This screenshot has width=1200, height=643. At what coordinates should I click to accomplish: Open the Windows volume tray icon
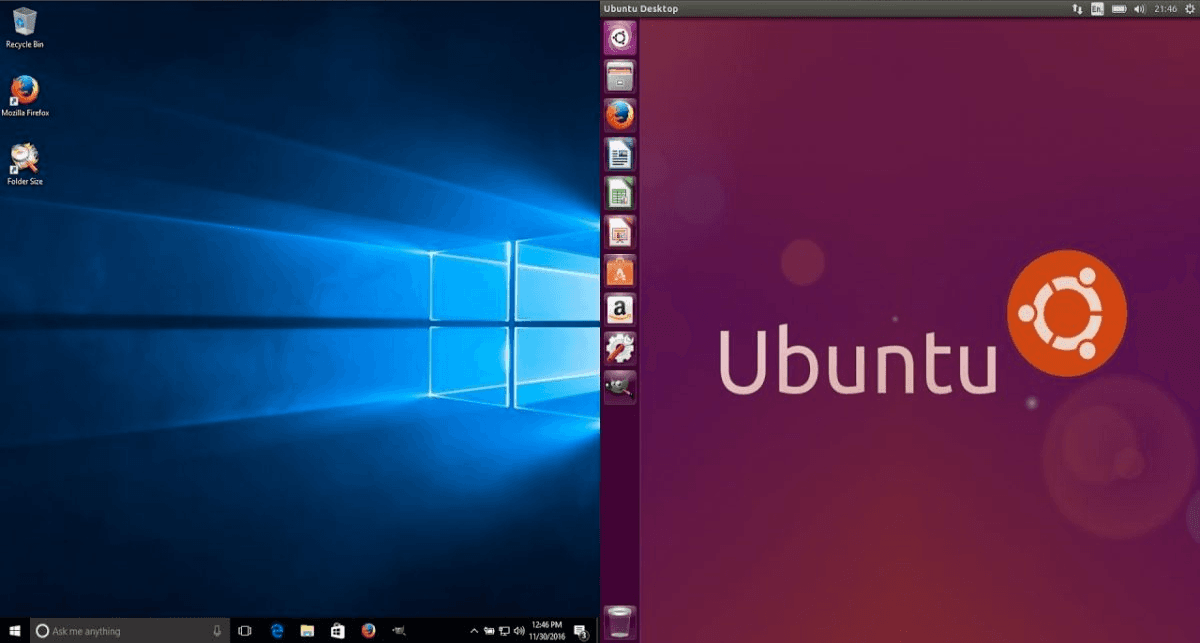pos(519,631)
